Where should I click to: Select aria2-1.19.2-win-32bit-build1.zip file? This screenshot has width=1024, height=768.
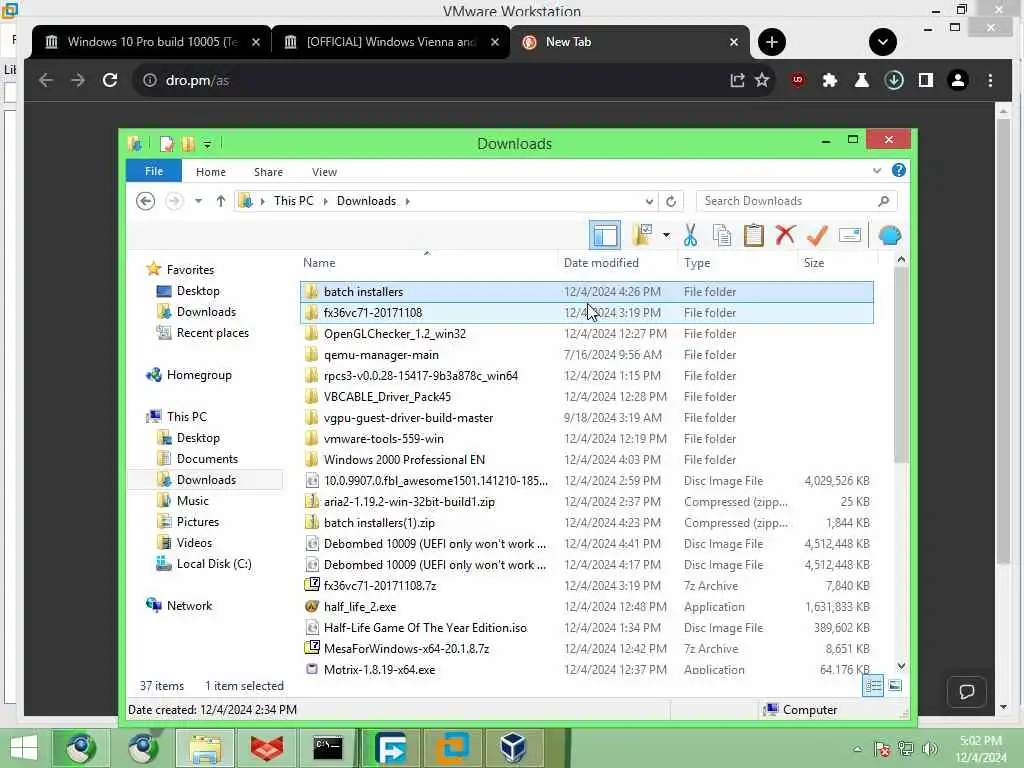point(586,502)
